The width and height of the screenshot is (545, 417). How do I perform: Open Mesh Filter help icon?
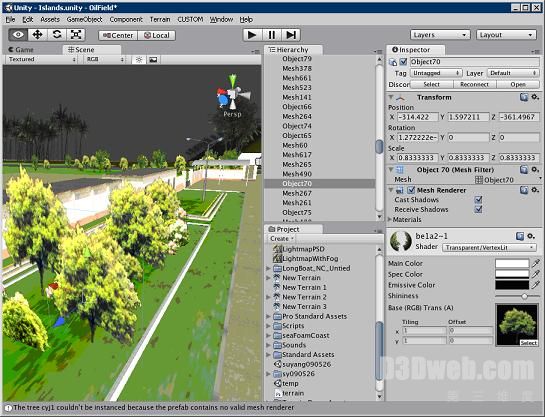click(x=524, y=170)
